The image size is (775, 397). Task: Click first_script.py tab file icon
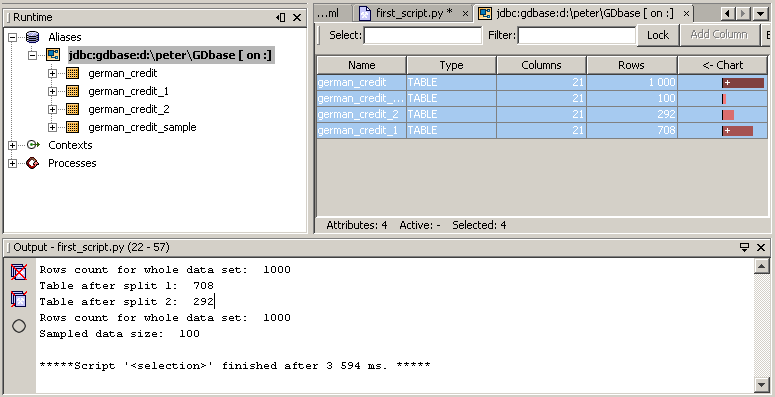tap(365, 13)
